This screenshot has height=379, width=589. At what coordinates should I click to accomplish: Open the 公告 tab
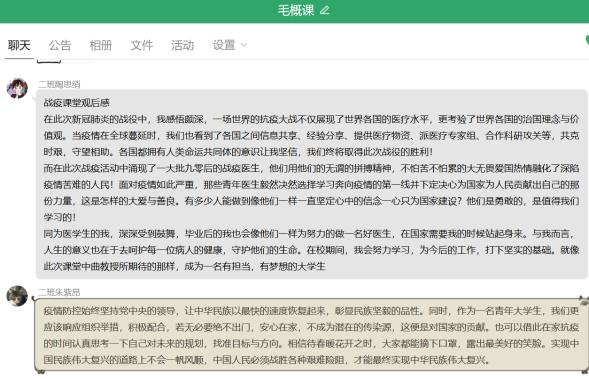click(x=60, y=45)
